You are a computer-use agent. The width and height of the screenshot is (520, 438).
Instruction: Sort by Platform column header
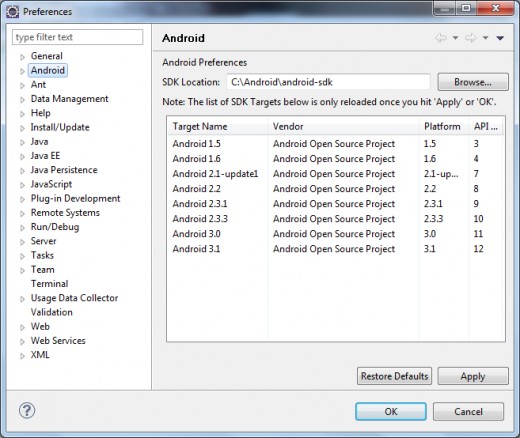point(444,126)
